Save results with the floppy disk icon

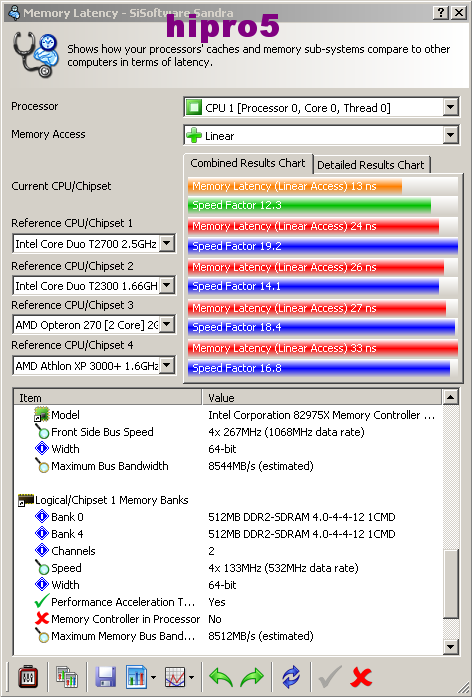106,677
